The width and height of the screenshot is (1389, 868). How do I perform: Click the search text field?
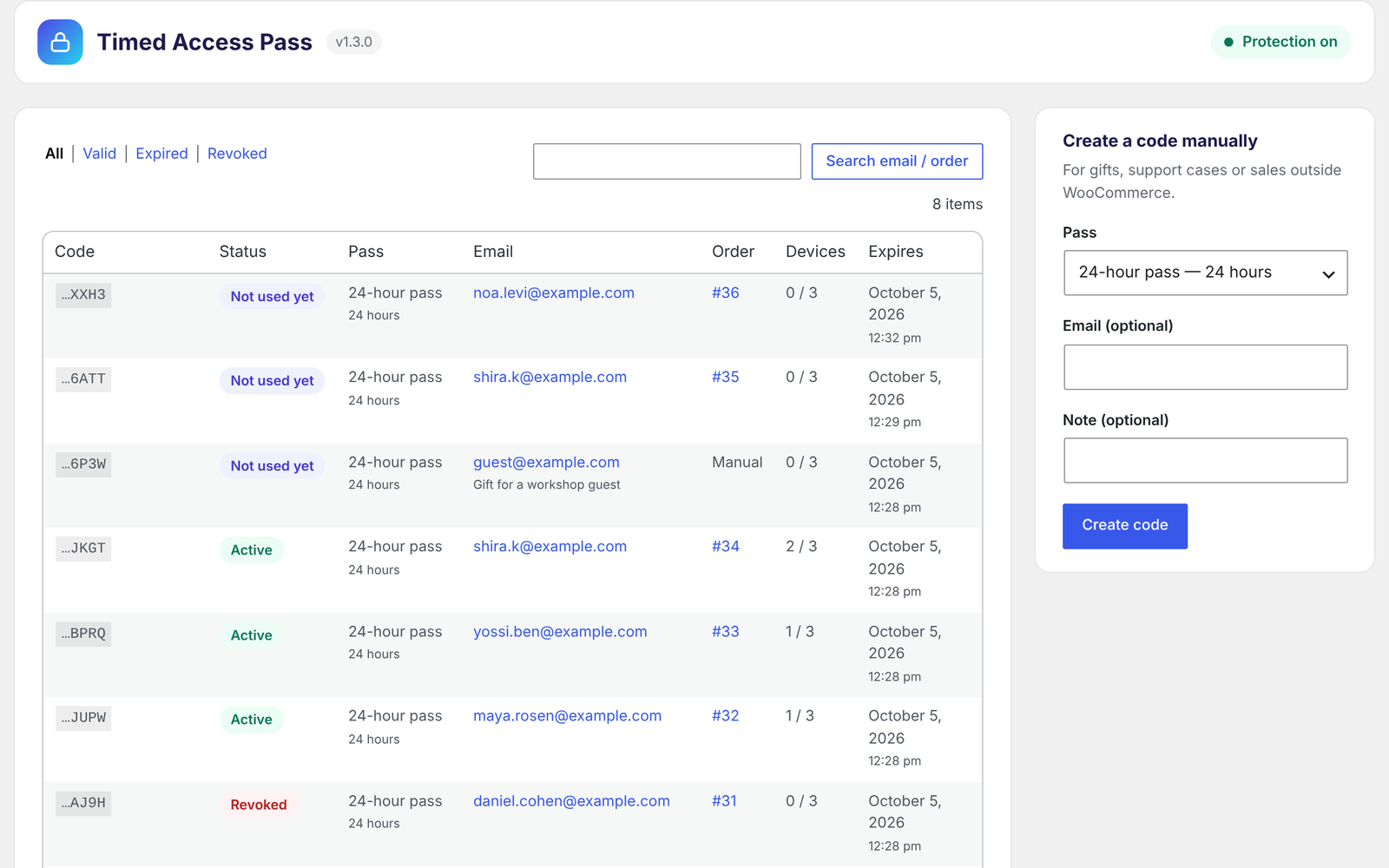[667, 161]
